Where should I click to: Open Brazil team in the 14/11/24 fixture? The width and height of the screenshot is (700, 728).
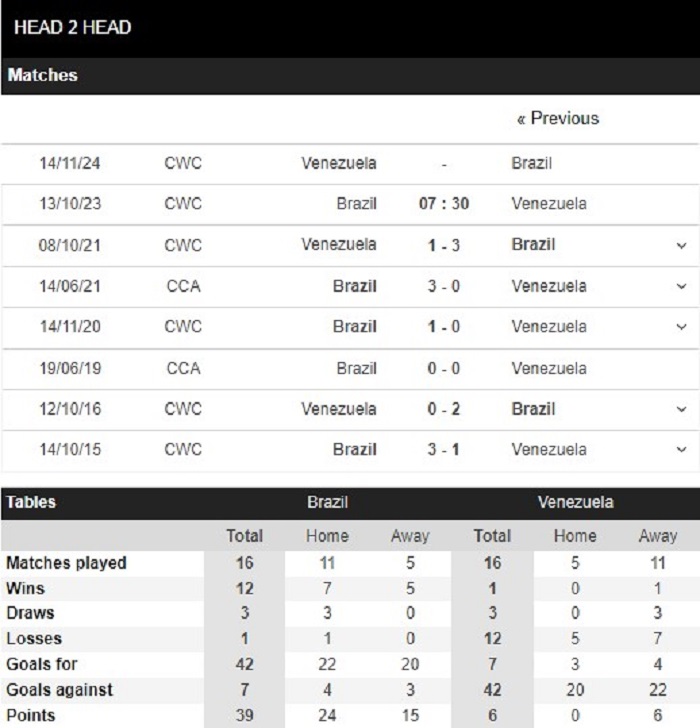(531, 163)
